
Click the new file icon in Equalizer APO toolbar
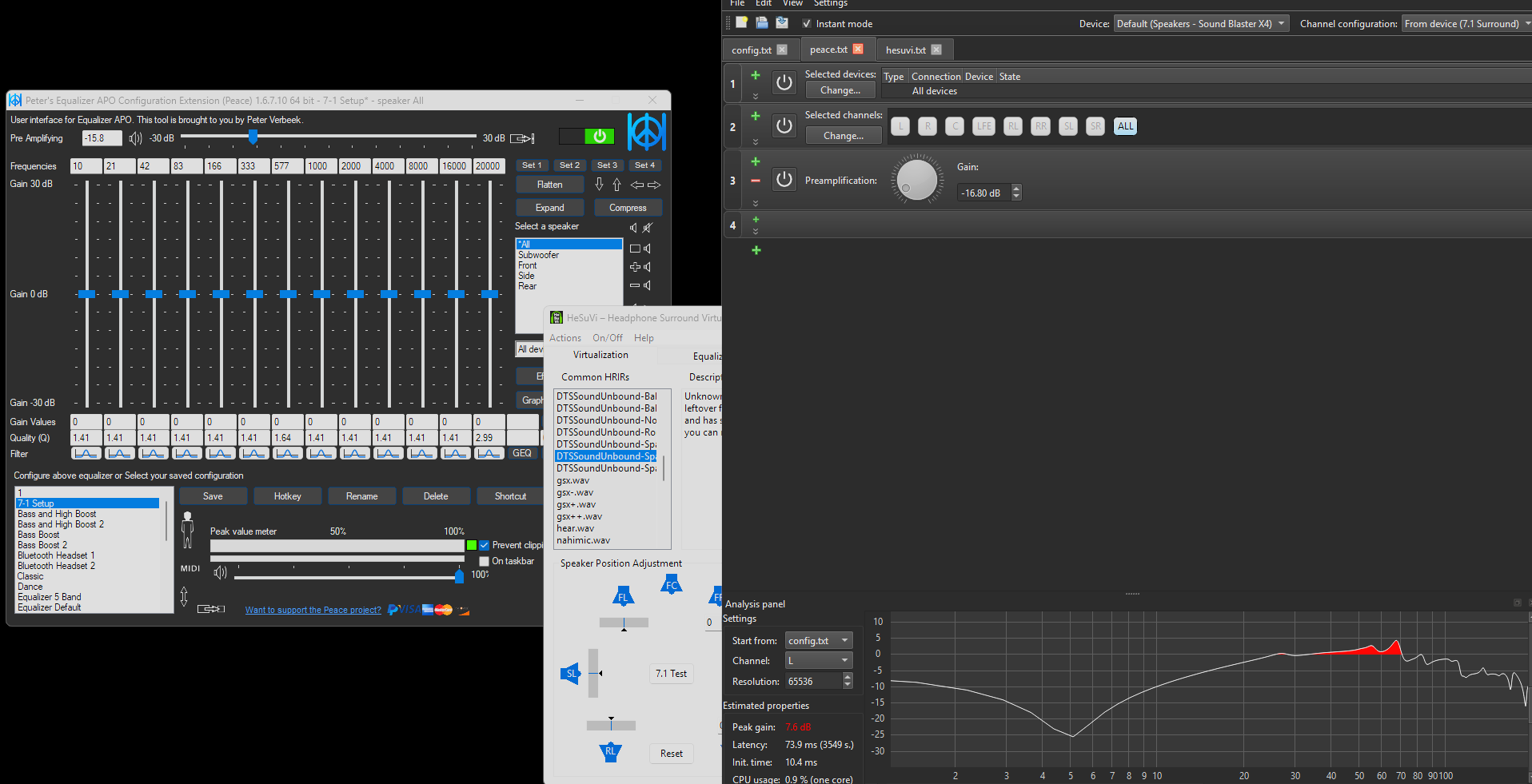click(741, 22)
